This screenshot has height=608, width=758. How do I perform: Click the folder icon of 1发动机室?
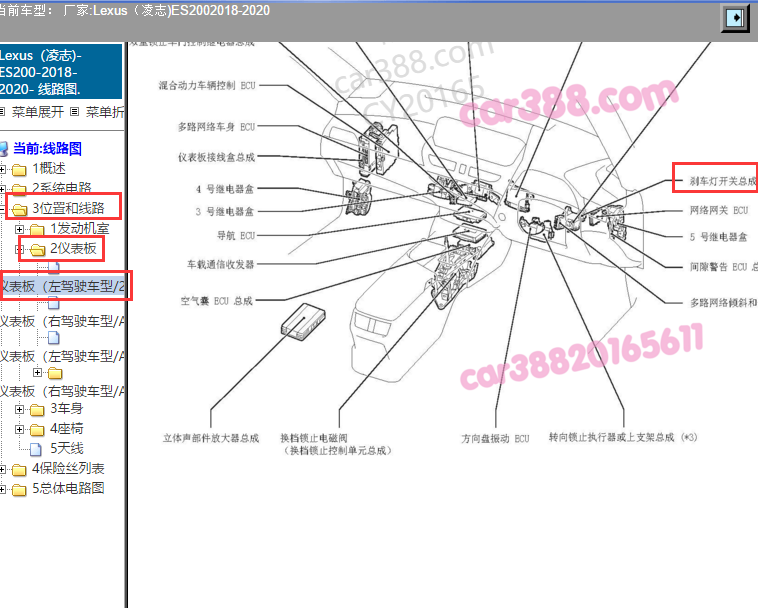(37, 229)
